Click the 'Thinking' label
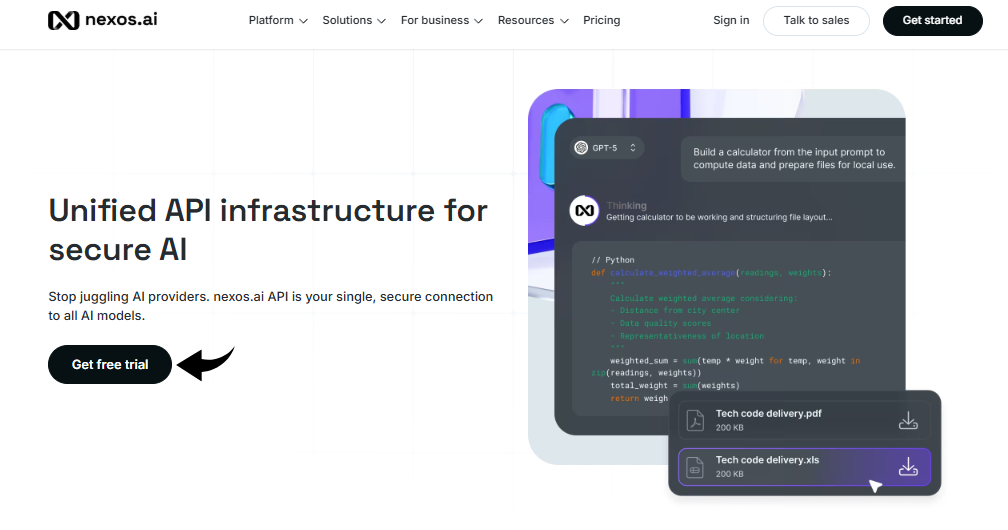Viewport: 1008px width, 530px height. pyautogui.click(x=626, y=205)
